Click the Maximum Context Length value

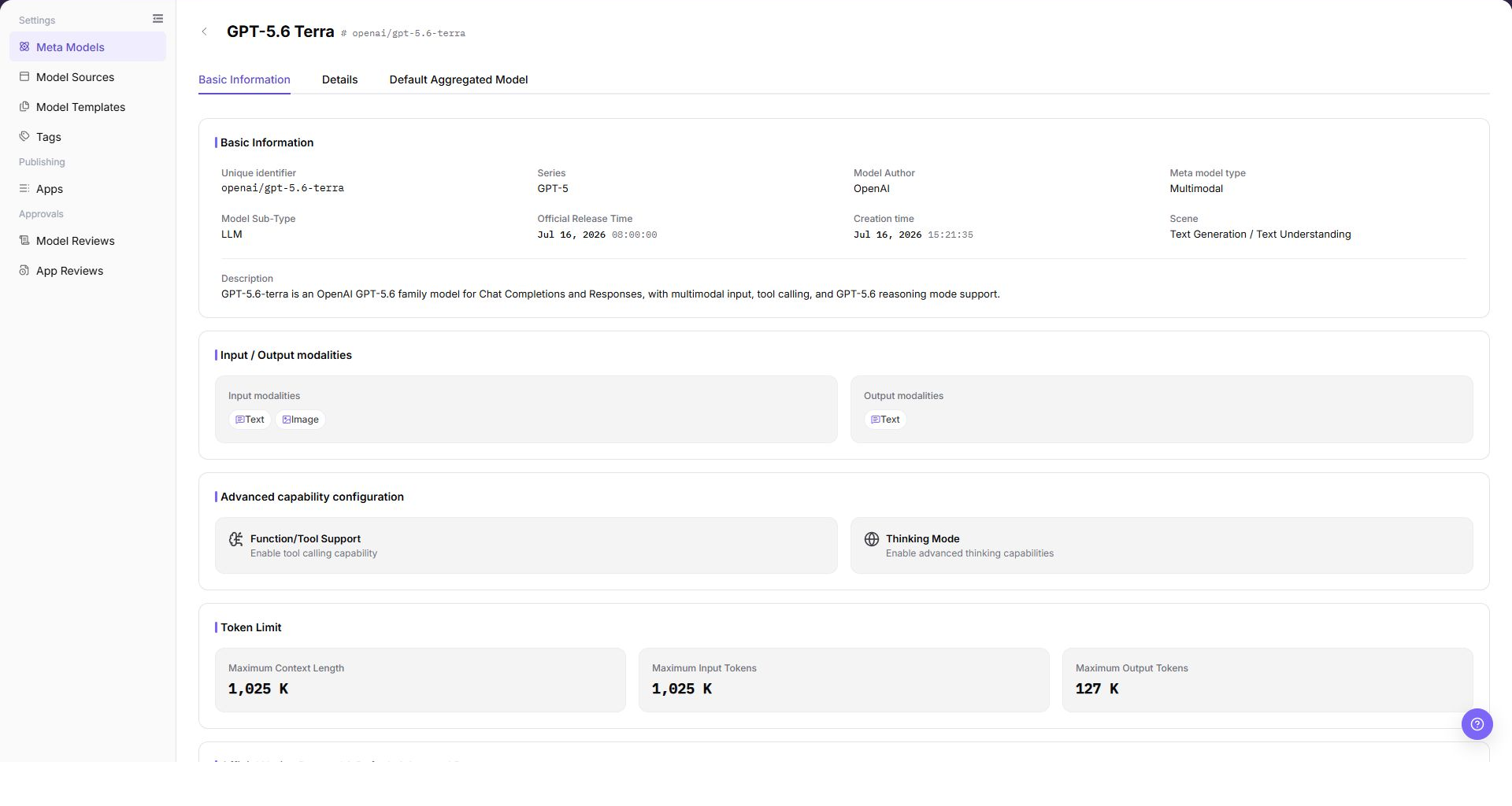(x=258, y=689)
